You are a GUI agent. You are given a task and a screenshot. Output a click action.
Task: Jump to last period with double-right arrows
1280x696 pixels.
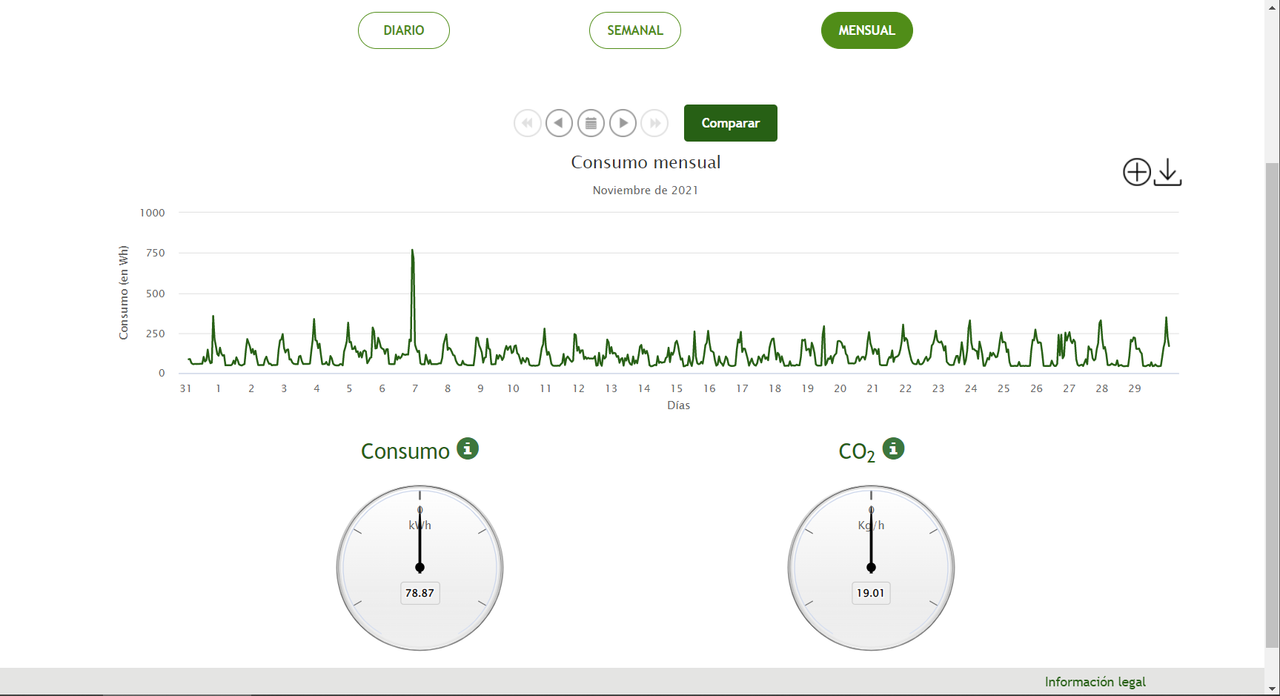point(655,123)
